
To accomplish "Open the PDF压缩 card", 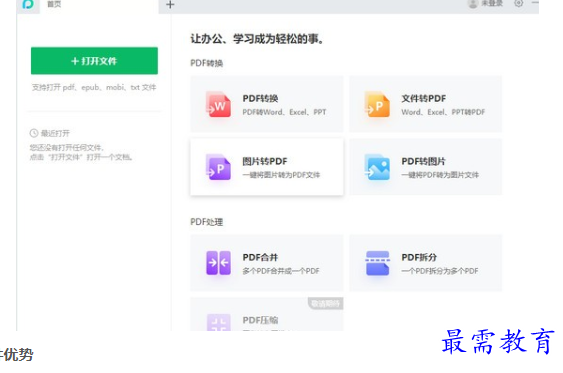I will [x=267, y=314].
